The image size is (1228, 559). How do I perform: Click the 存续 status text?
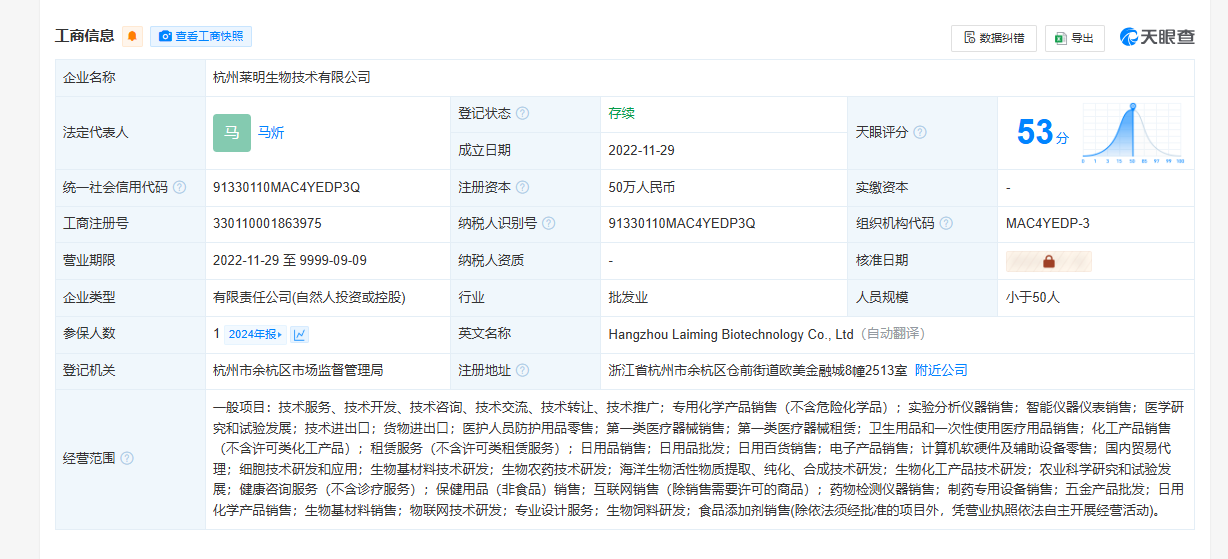pyautogui.click(x=622, y=114)
